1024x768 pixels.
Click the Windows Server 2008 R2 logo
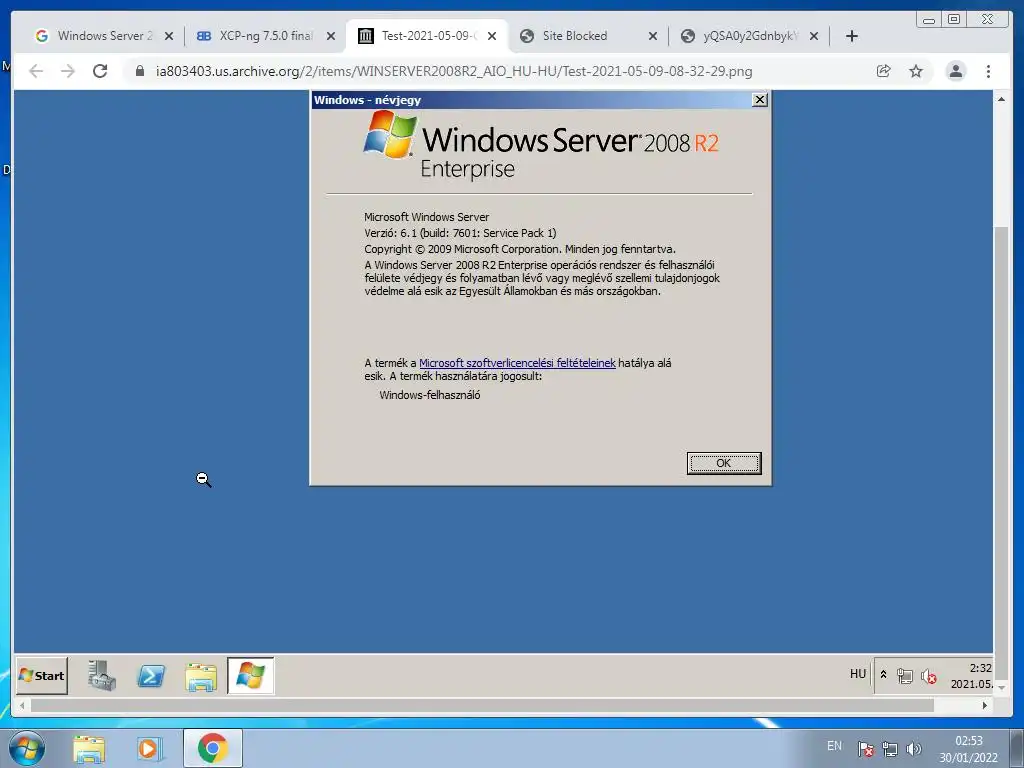coord(541,145)
